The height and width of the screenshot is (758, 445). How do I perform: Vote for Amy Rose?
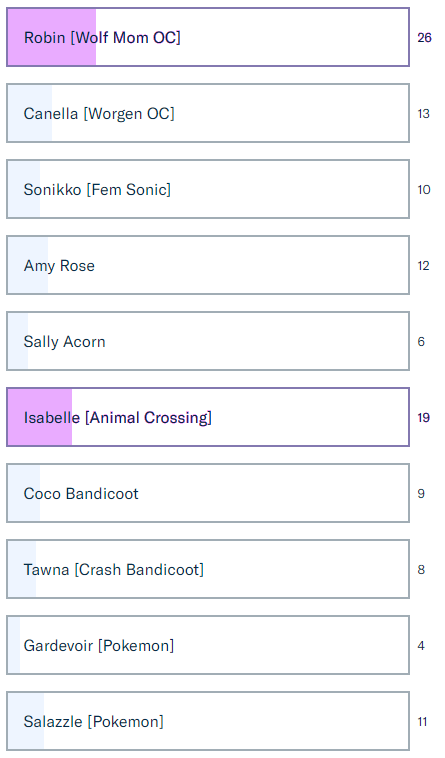208,265
